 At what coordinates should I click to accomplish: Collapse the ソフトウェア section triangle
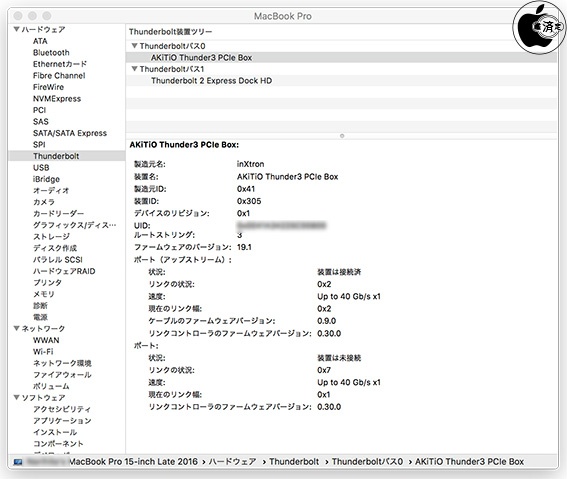point(16,397)
